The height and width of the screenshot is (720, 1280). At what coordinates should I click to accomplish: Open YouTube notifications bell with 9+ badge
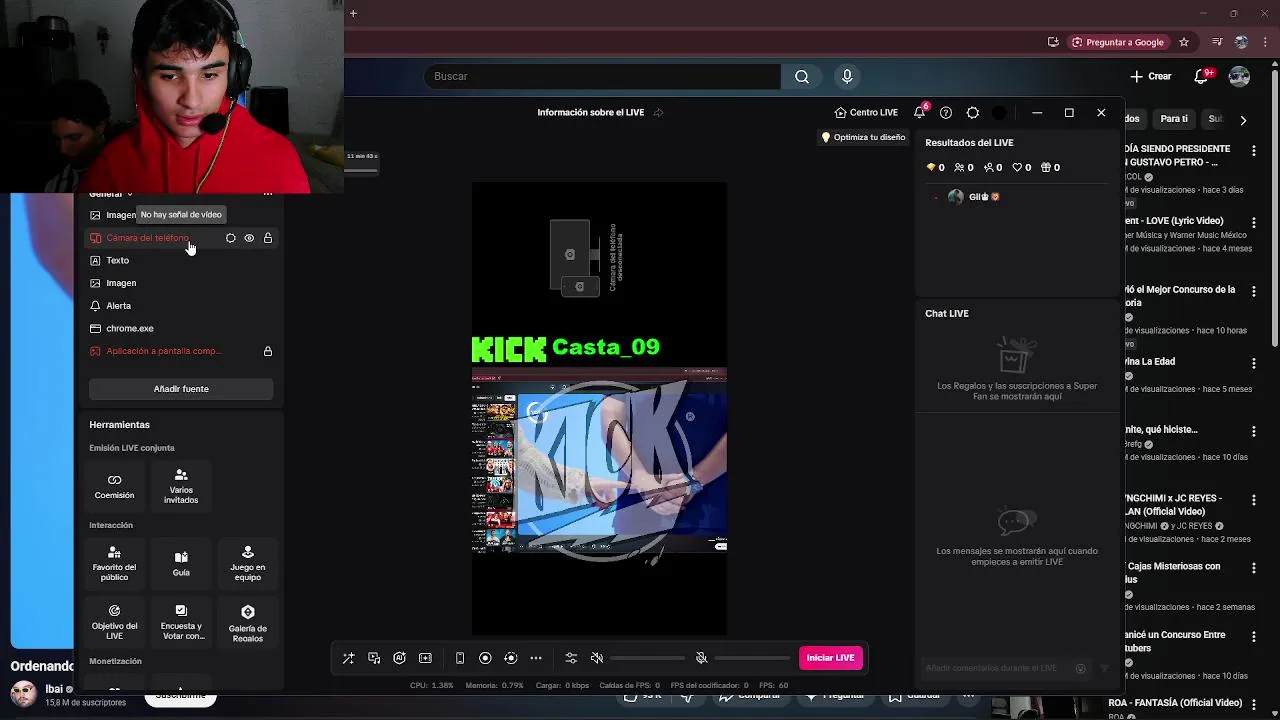click(1202, 76)
